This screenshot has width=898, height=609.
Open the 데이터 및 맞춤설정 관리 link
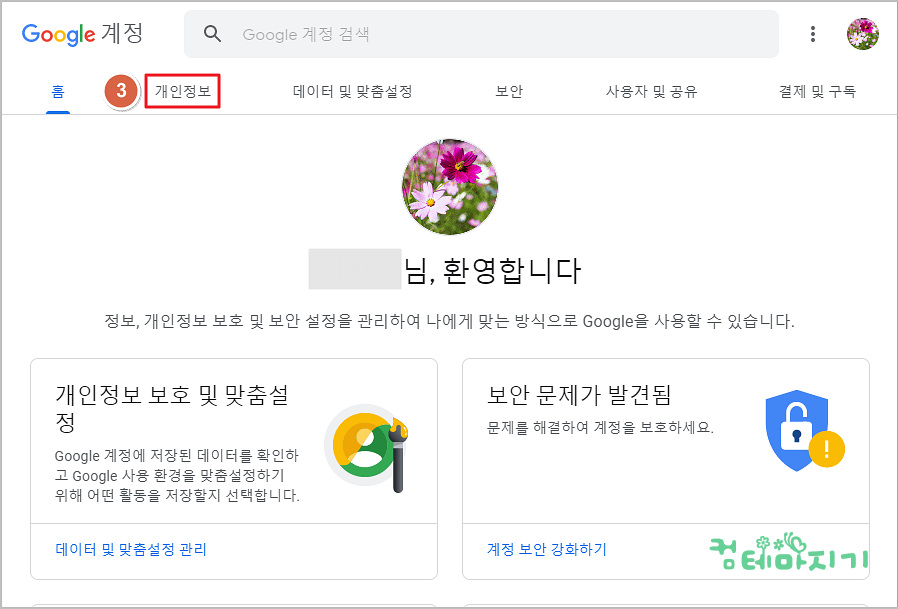[131, 549]
